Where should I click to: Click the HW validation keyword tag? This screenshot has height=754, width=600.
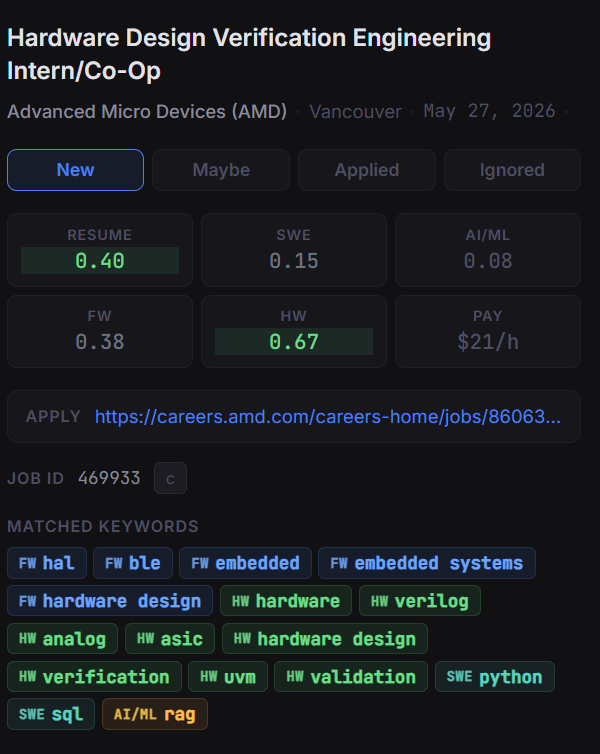(x=351, y=677)
